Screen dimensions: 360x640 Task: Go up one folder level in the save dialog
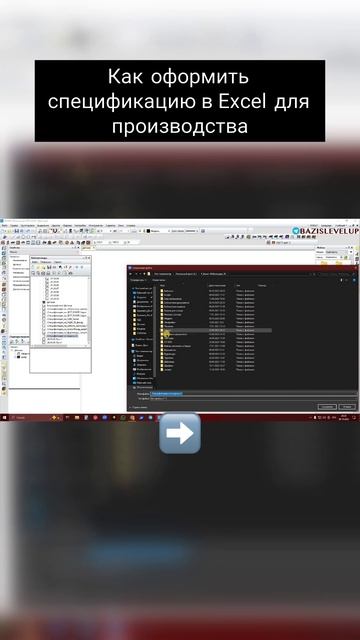point(144,274)
